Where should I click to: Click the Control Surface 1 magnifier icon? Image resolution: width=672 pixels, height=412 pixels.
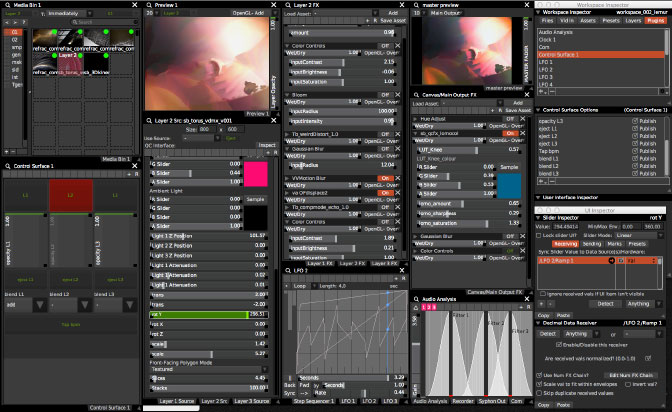[8, 166]
